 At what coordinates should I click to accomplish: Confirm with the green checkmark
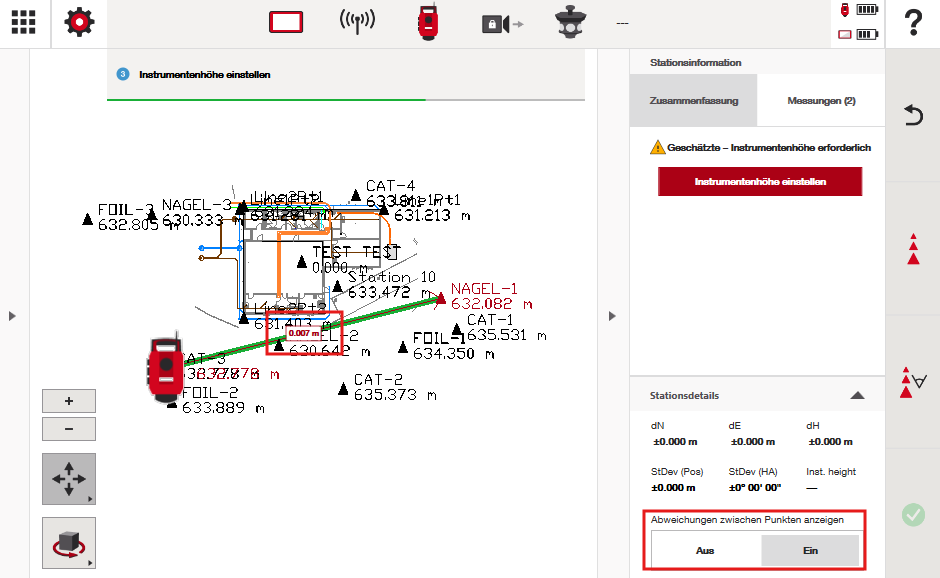click(912, 515)
